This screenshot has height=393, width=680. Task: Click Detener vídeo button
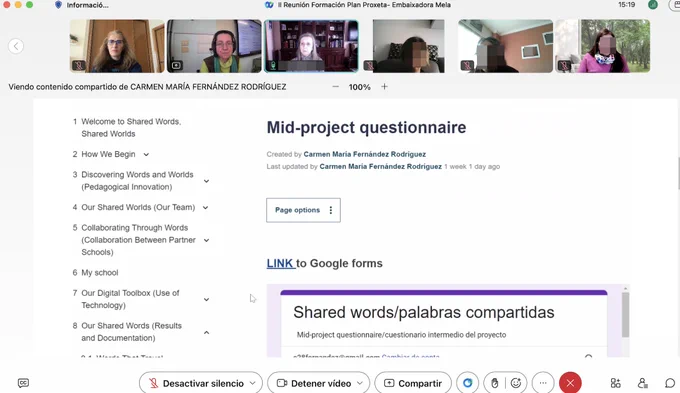pyautogui.click(x=314, y=383)
